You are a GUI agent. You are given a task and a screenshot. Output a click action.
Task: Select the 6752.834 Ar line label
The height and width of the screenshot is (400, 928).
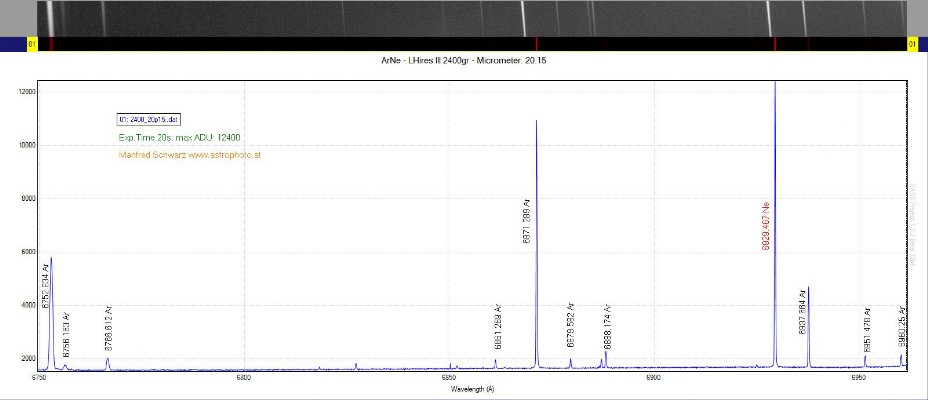point(46,286)
